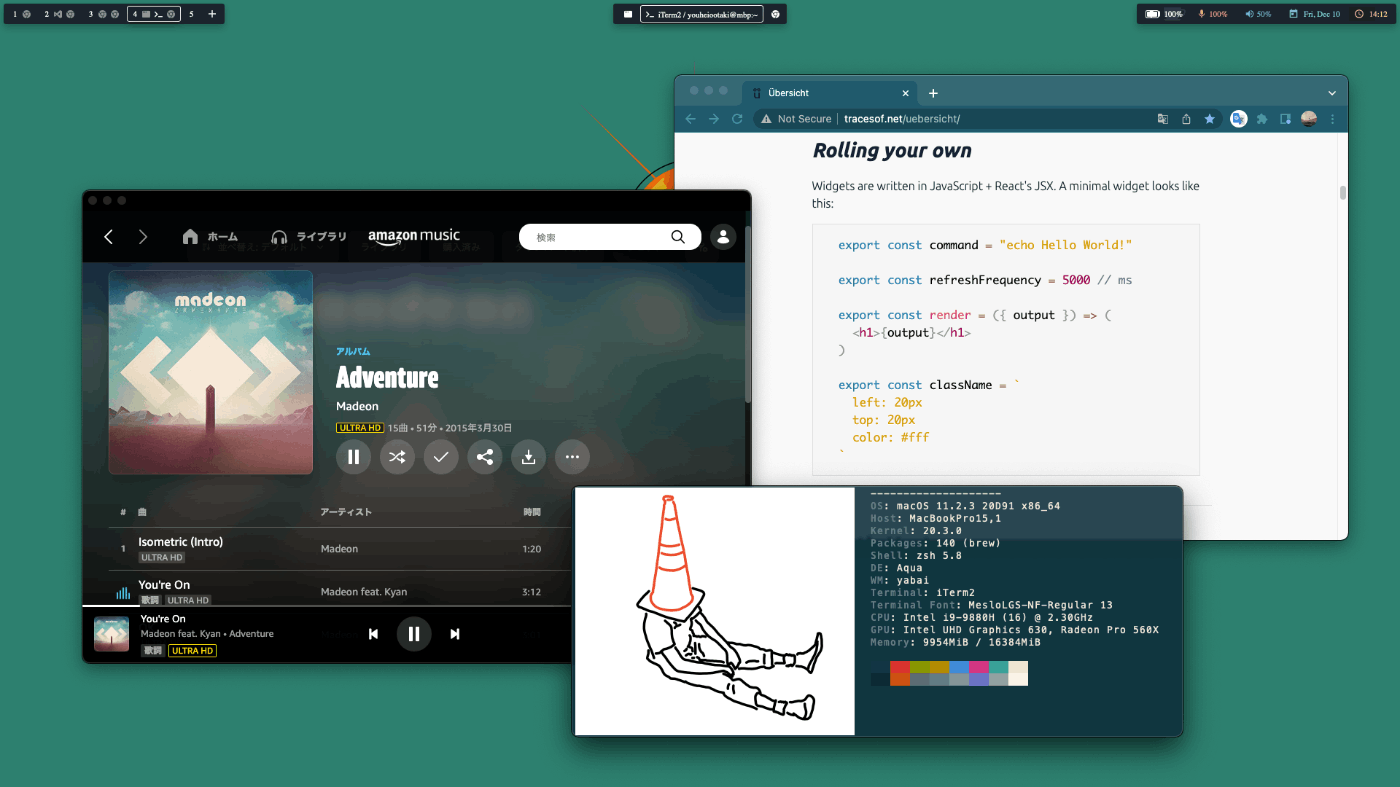Share the Adventure album
This screenshot has width=1400, height=787.
[x=485, y=457]
